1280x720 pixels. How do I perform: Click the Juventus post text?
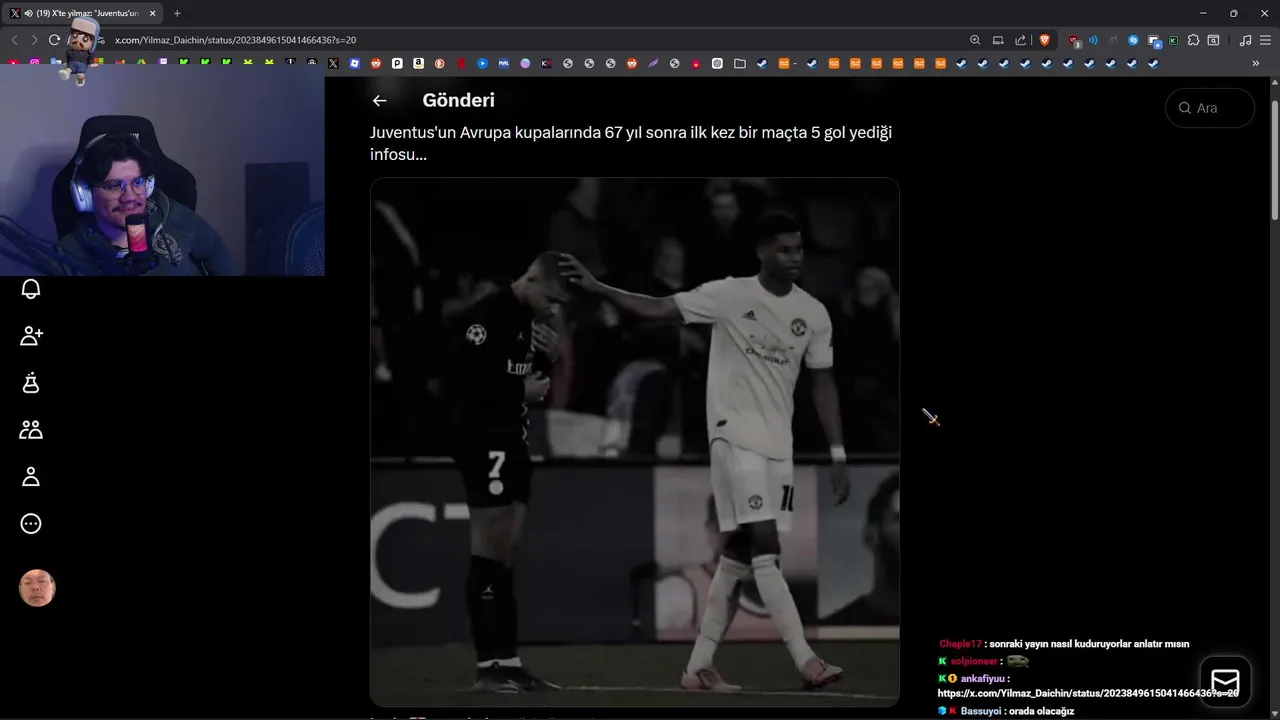631,143
